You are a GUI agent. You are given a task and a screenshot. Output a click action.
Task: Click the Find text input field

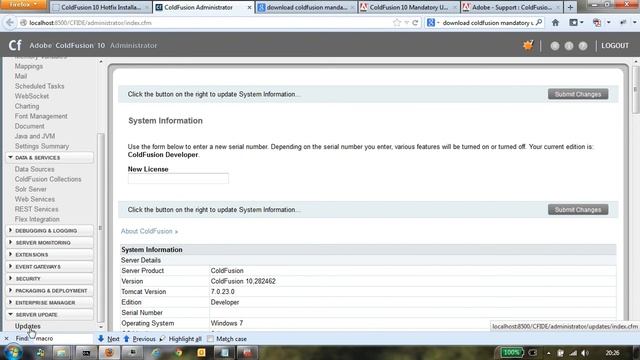[64, 338]
